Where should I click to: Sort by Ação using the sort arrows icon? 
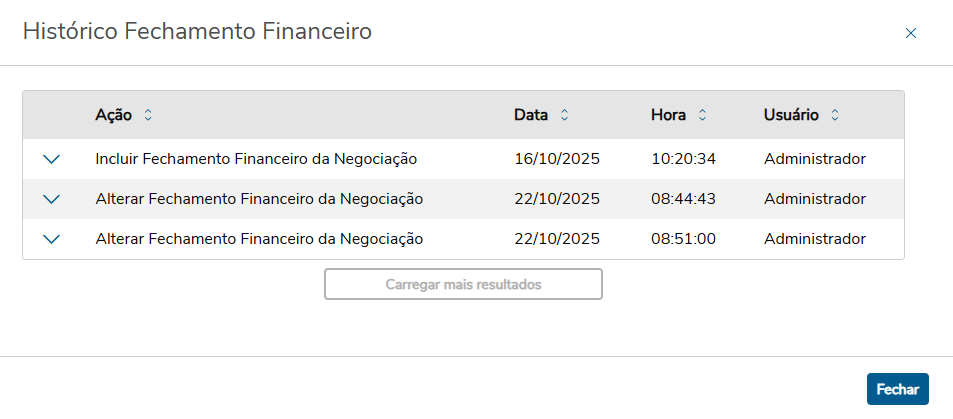pos(148,115)
